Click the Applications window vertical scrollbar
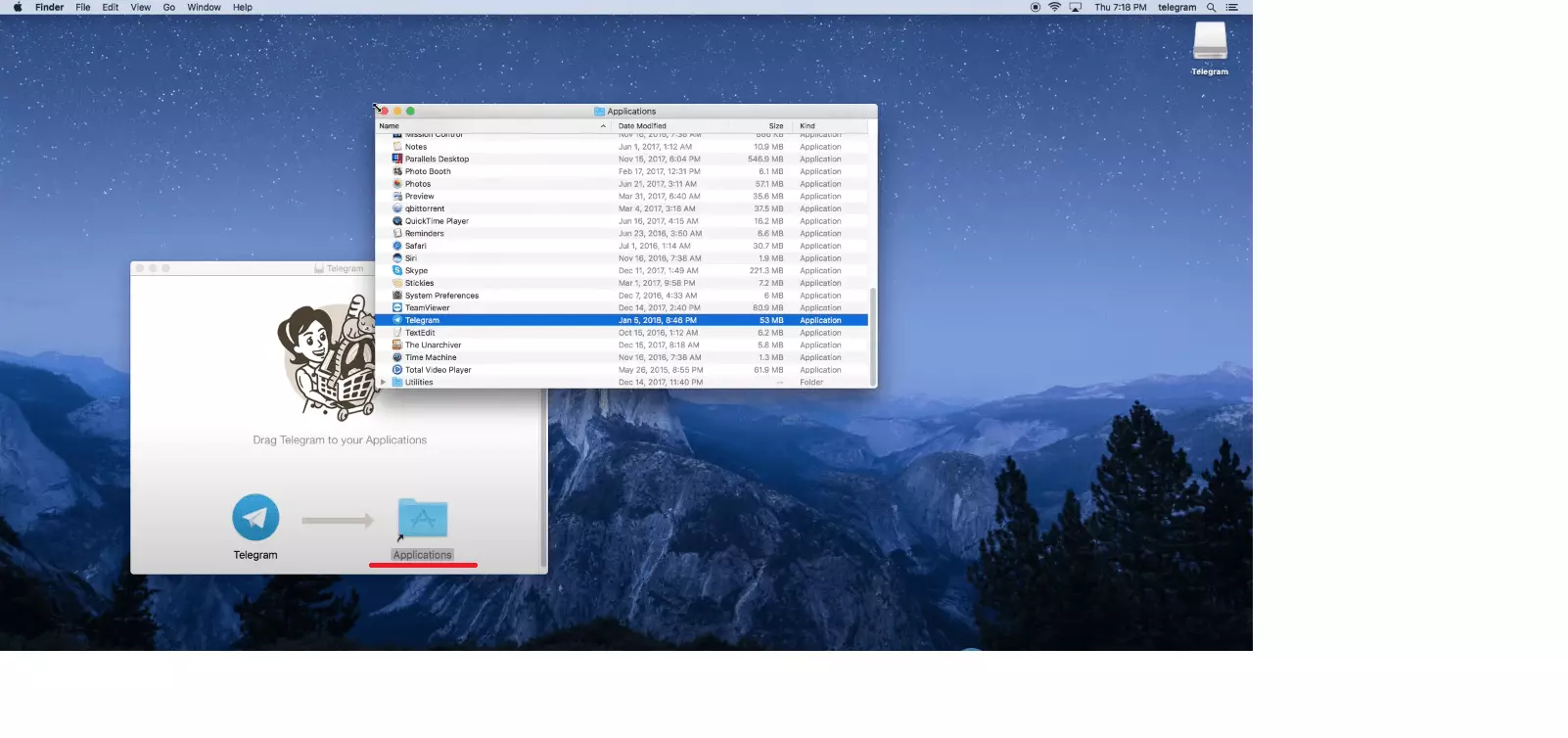1568x738 pixels. coord(872,336)
